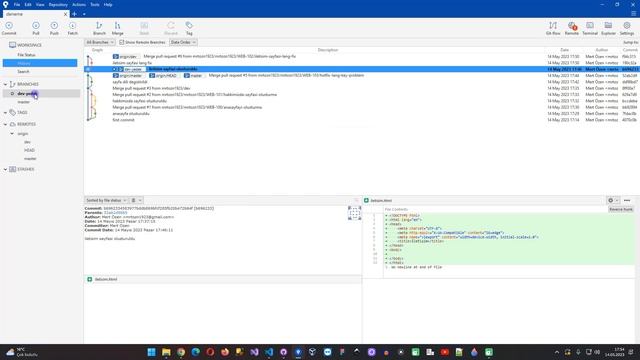The width and height of the screenshot is (640, 360).
Task: Expand the STASHES section
Action: point(5,169)
